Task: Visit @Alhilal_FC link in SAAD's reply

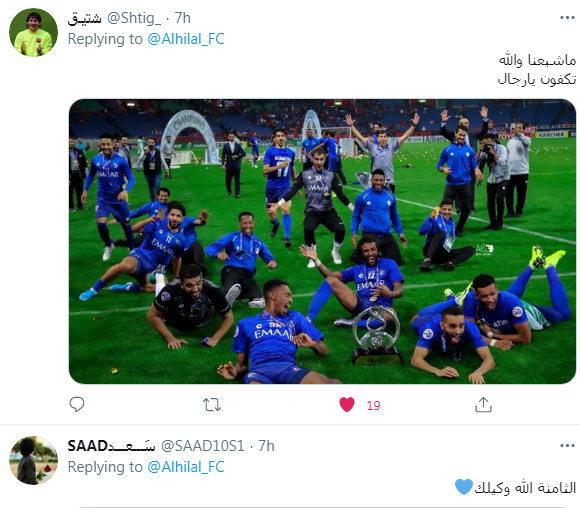Action: pos(186,467)
